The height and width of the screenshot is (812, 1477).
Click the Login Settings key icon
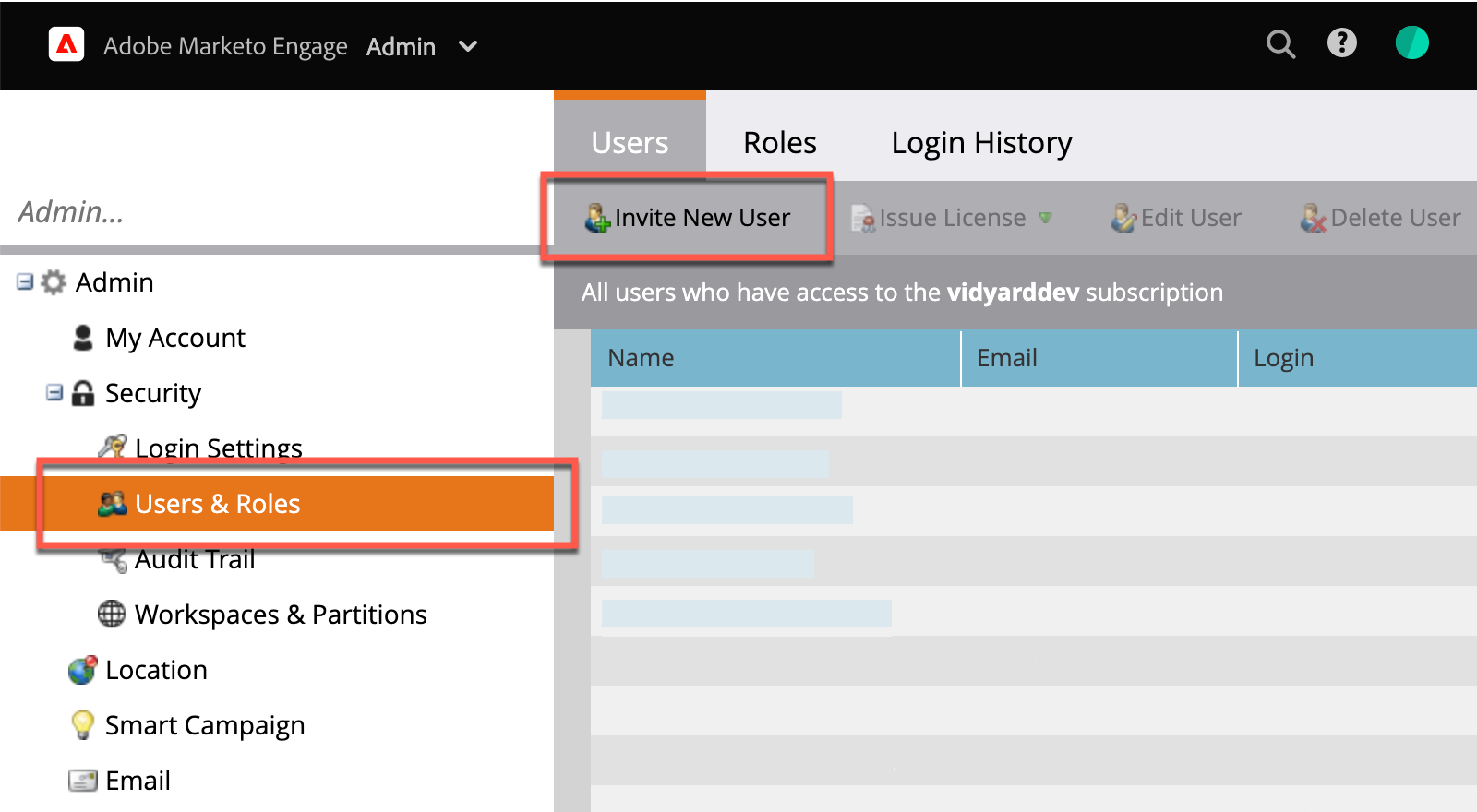(113, 447)
